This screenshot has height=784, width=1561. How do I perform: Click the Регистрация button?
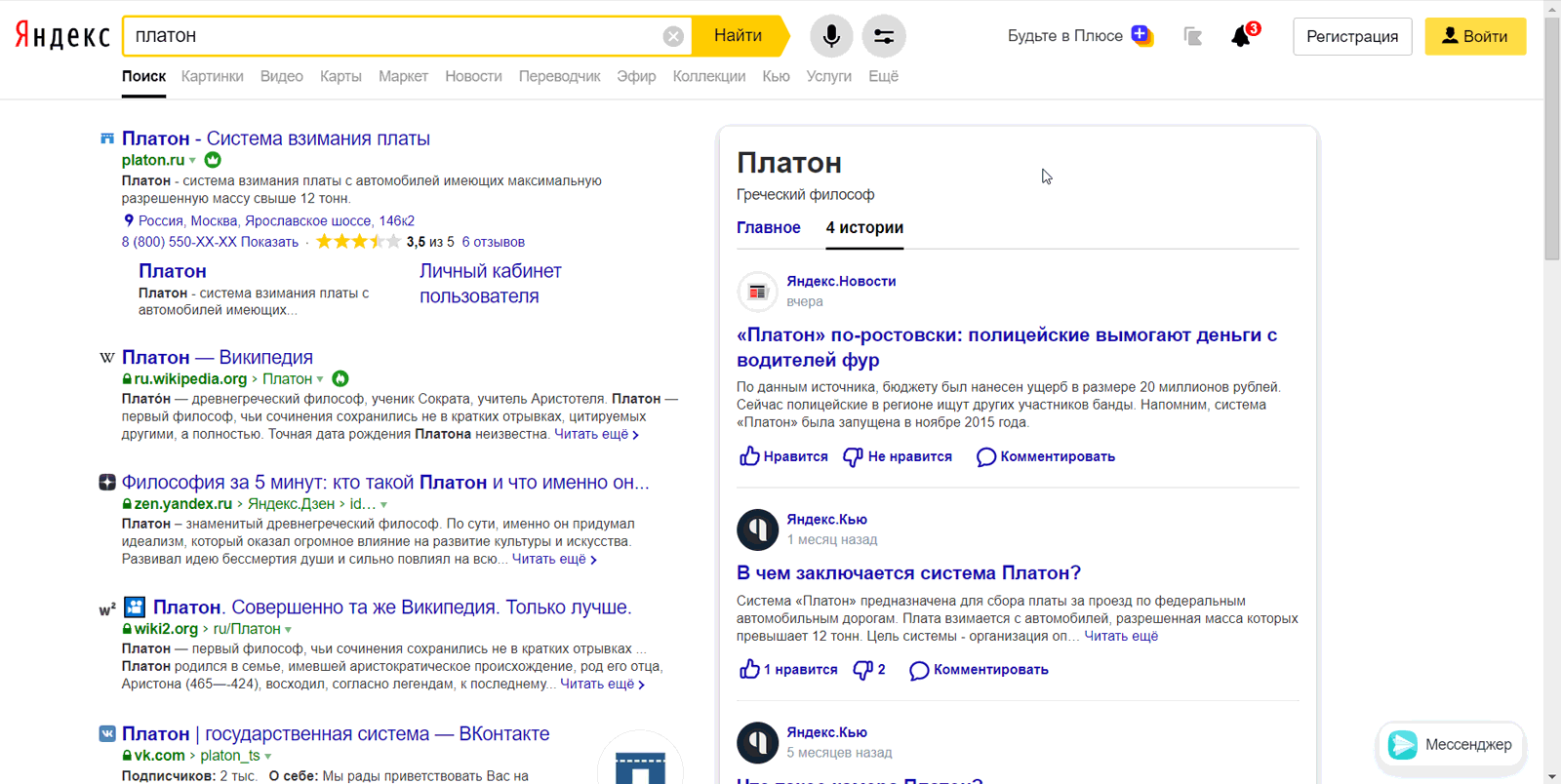[1352, 36]
